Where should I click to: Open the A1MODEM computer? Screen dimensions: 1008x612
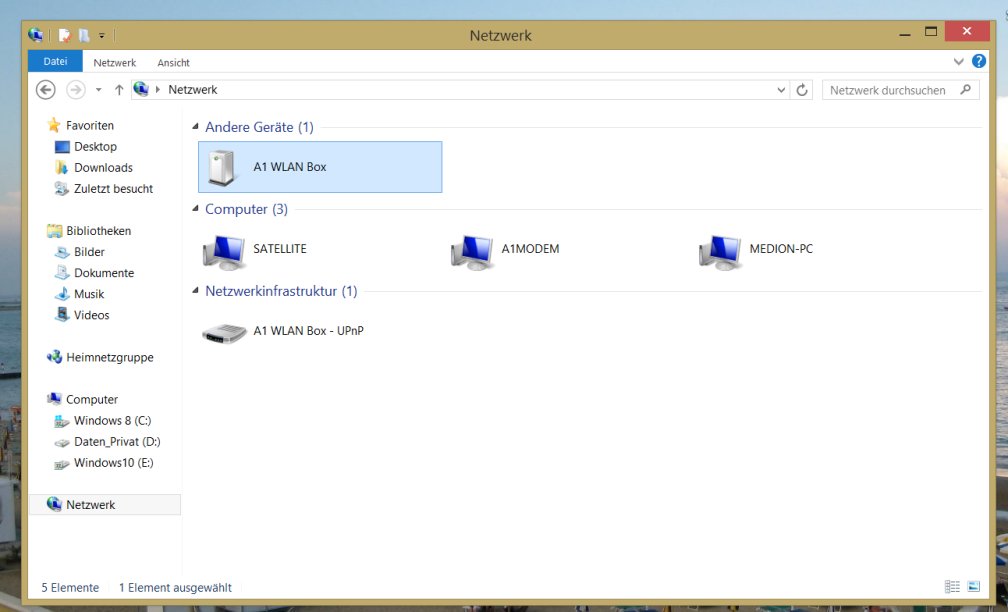507,249
